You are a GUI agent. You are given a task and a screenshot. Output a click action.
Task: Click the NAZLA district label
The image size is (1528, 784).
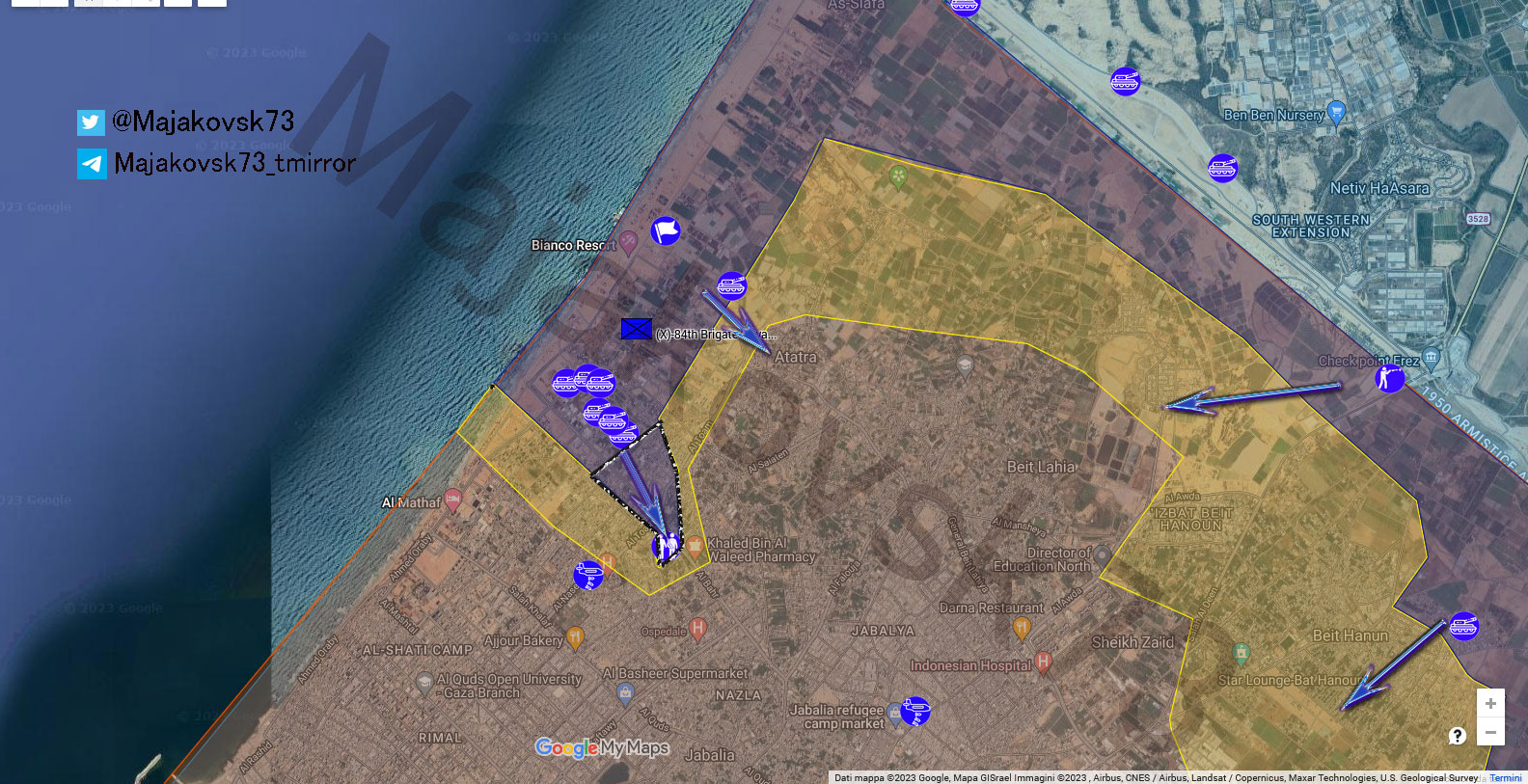(x=738, y=695)
